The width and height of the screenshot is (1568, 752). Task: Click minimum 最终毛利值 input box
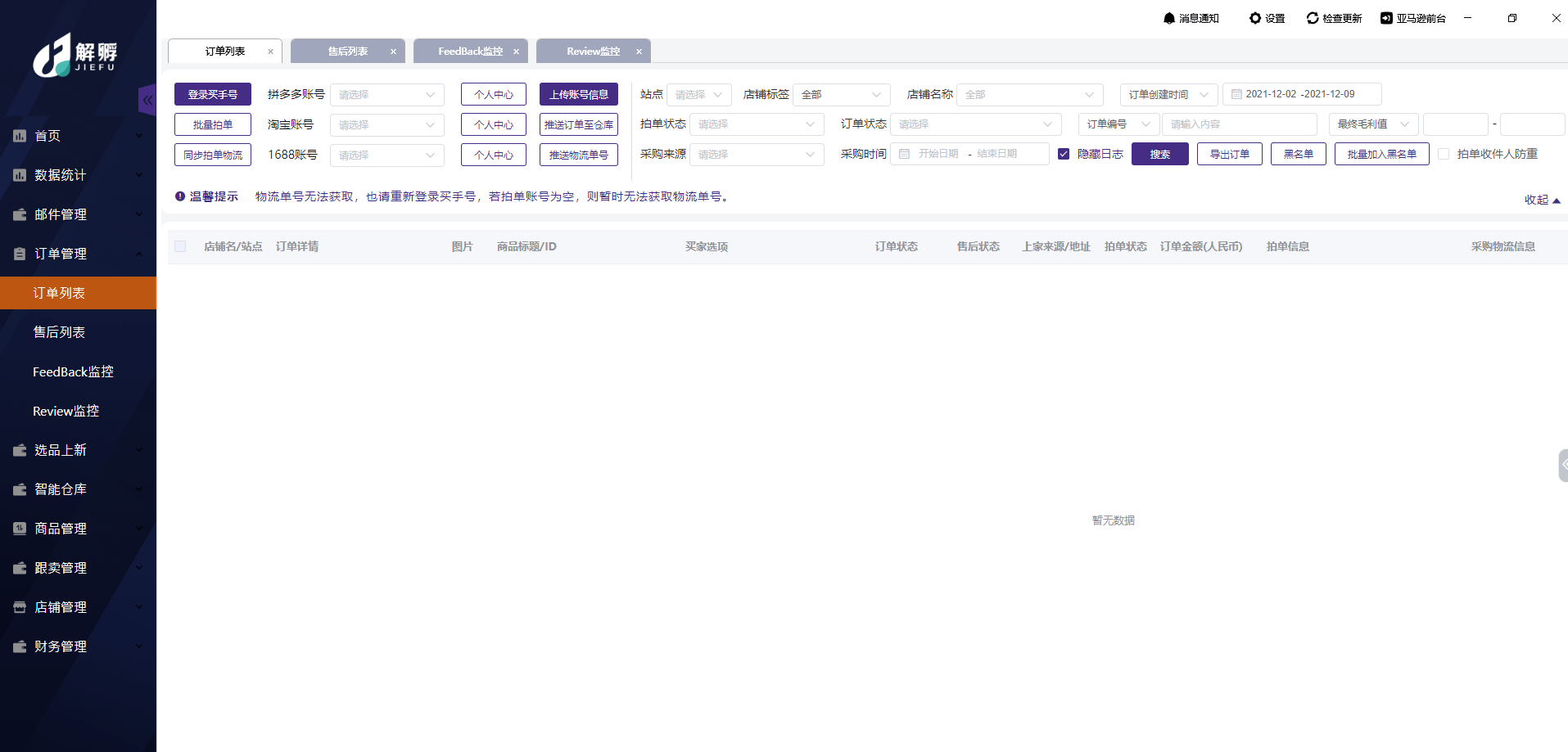[x=1456, y=124]
